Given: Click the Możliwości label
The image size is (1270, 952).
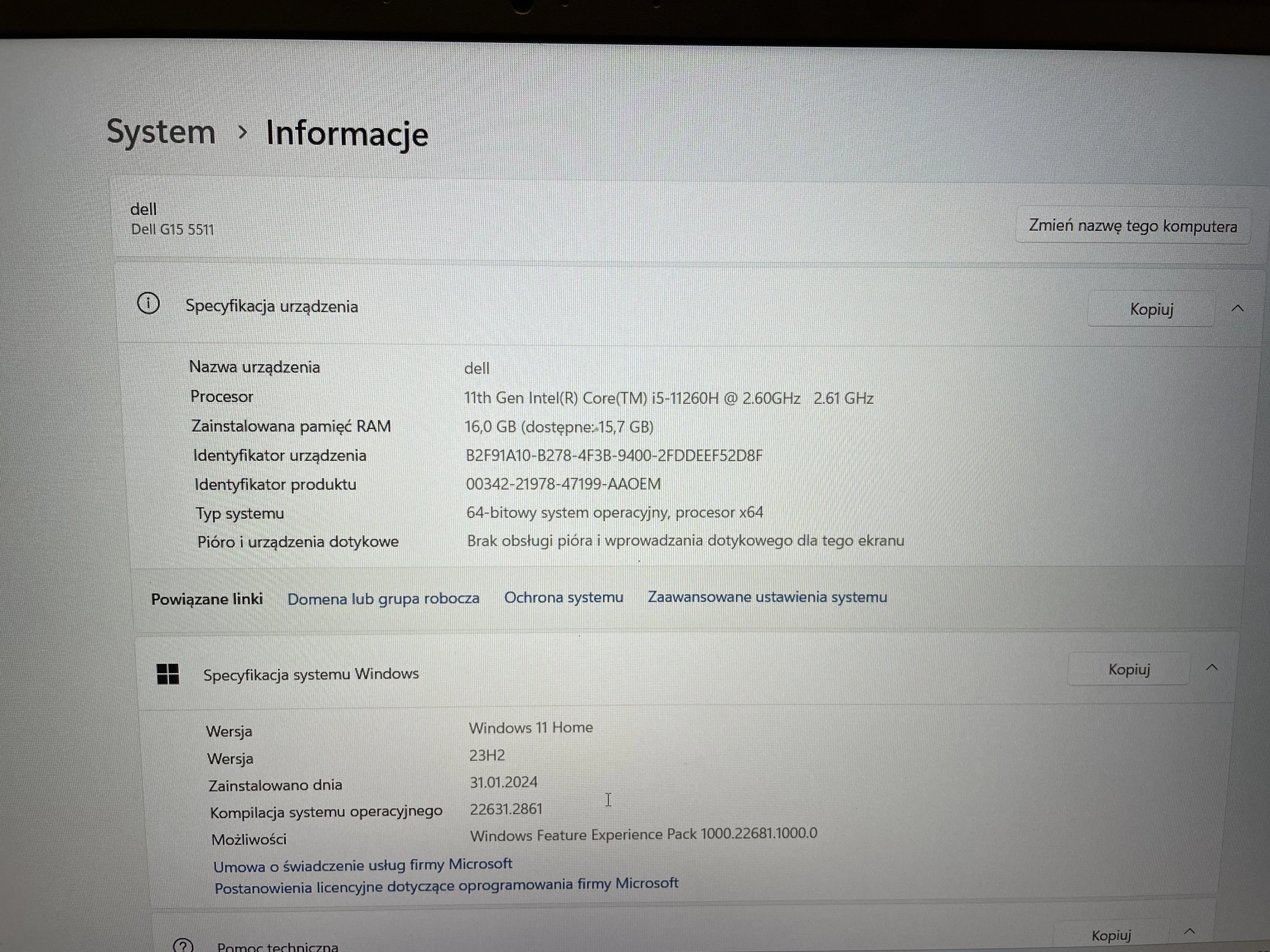Looking at the screenshot, I should click(x=249, y=840).
